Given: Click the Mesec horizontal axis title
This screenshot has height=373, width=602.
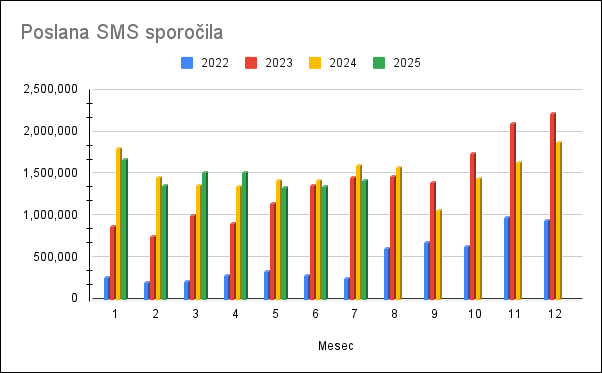Looking at the screenshot, I should click(336, 346).
